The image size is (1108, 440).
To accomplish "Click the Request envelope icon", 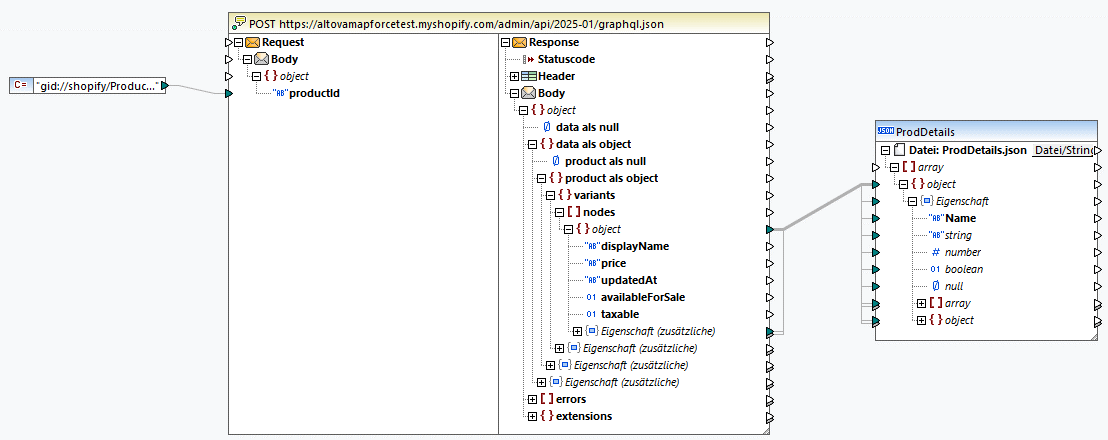I will pos(253,42).
